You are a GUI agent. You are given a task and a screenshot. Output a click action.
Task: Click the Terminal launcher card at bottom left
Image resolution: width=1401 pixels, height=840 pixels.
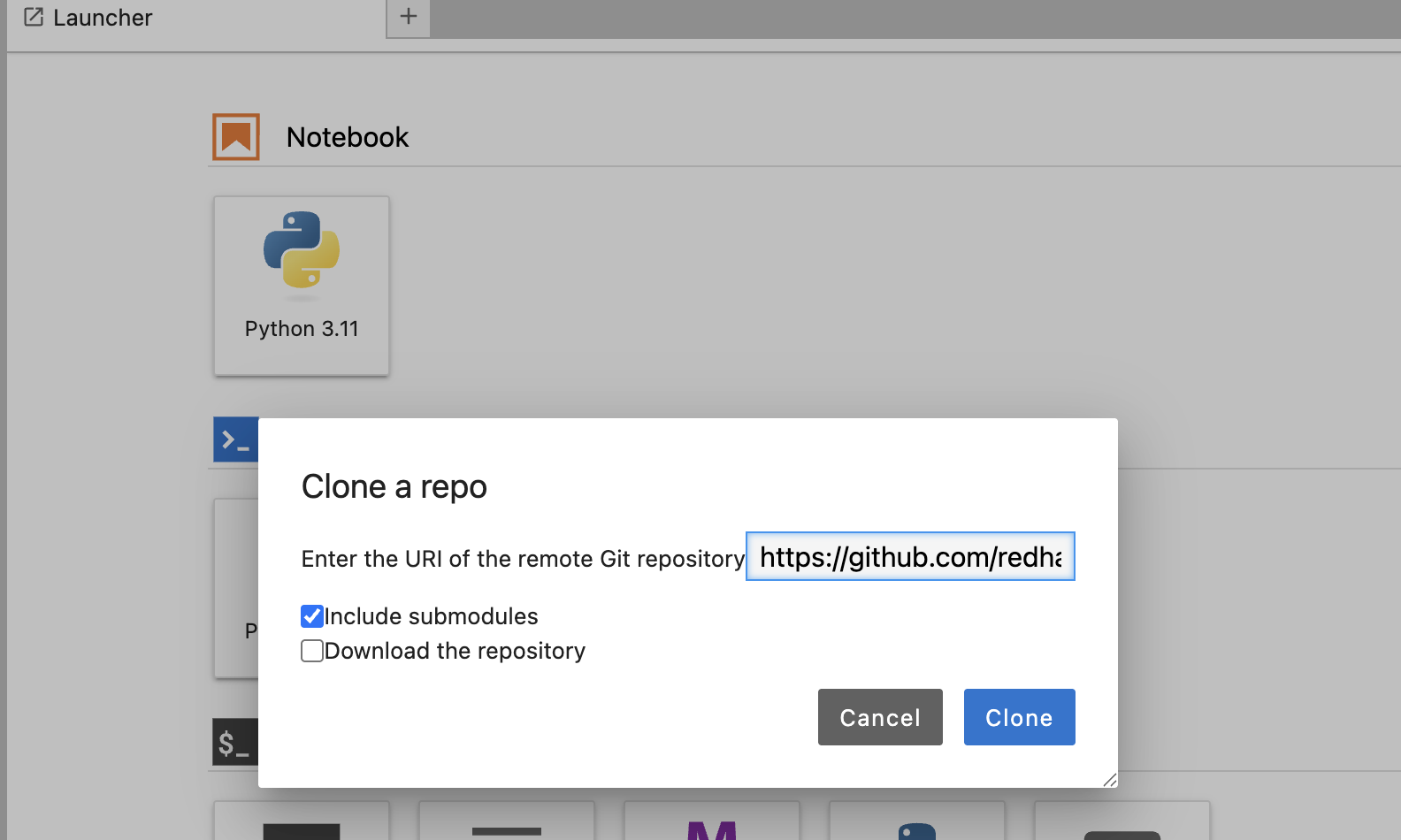coord(302,822)
